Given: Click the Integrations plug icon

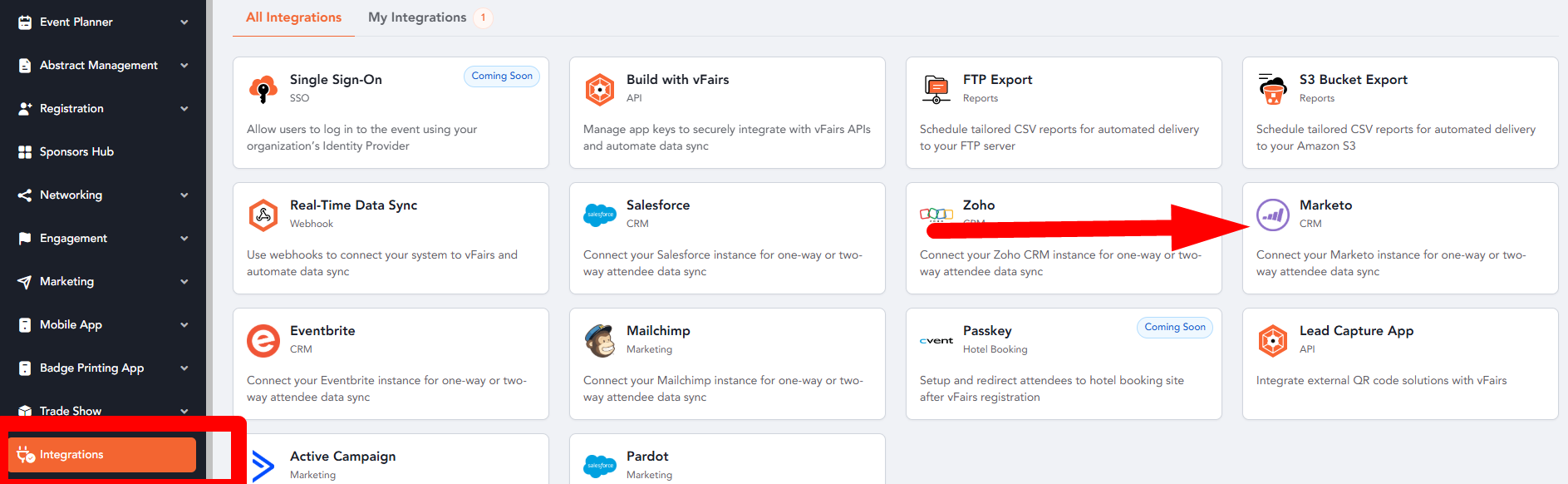Looking at the screenshot, I should point(26,454).
